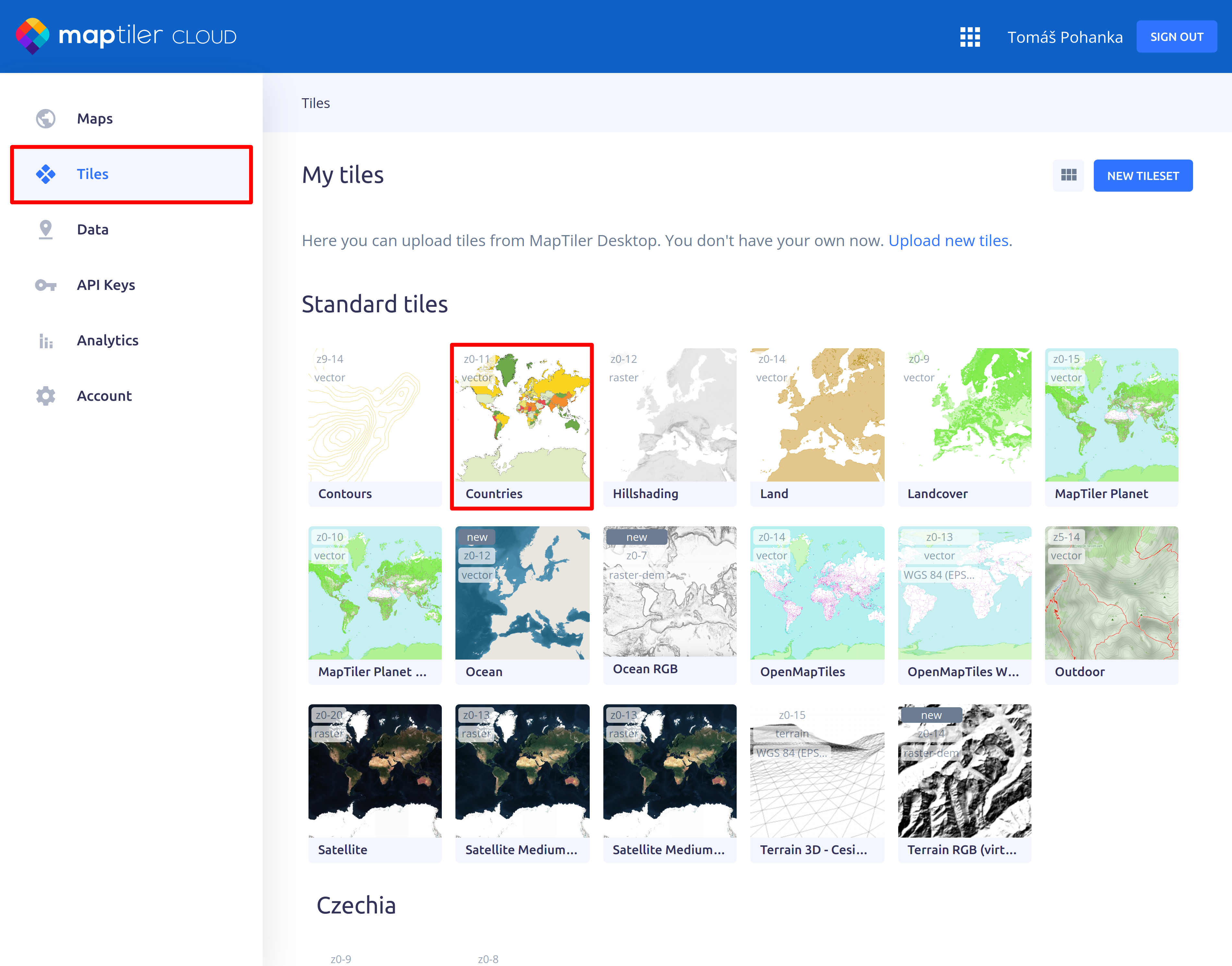Go to the Account menu item

point(104,396)
